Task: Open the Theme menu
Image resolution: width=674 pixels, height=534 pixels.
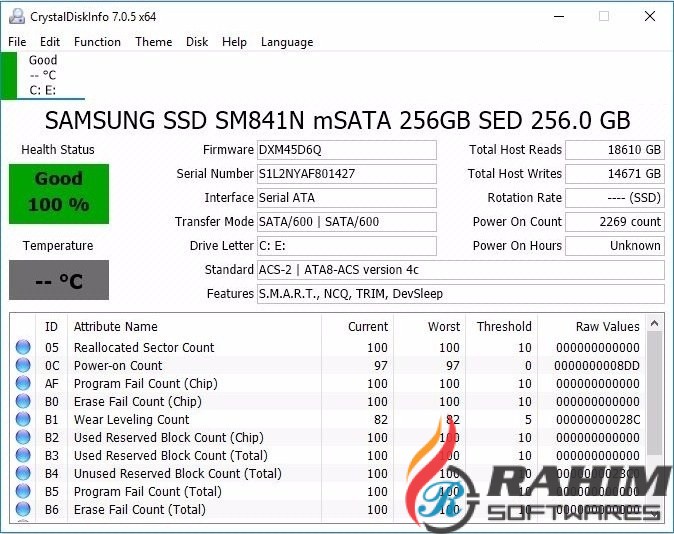Action: coord(153,42)
